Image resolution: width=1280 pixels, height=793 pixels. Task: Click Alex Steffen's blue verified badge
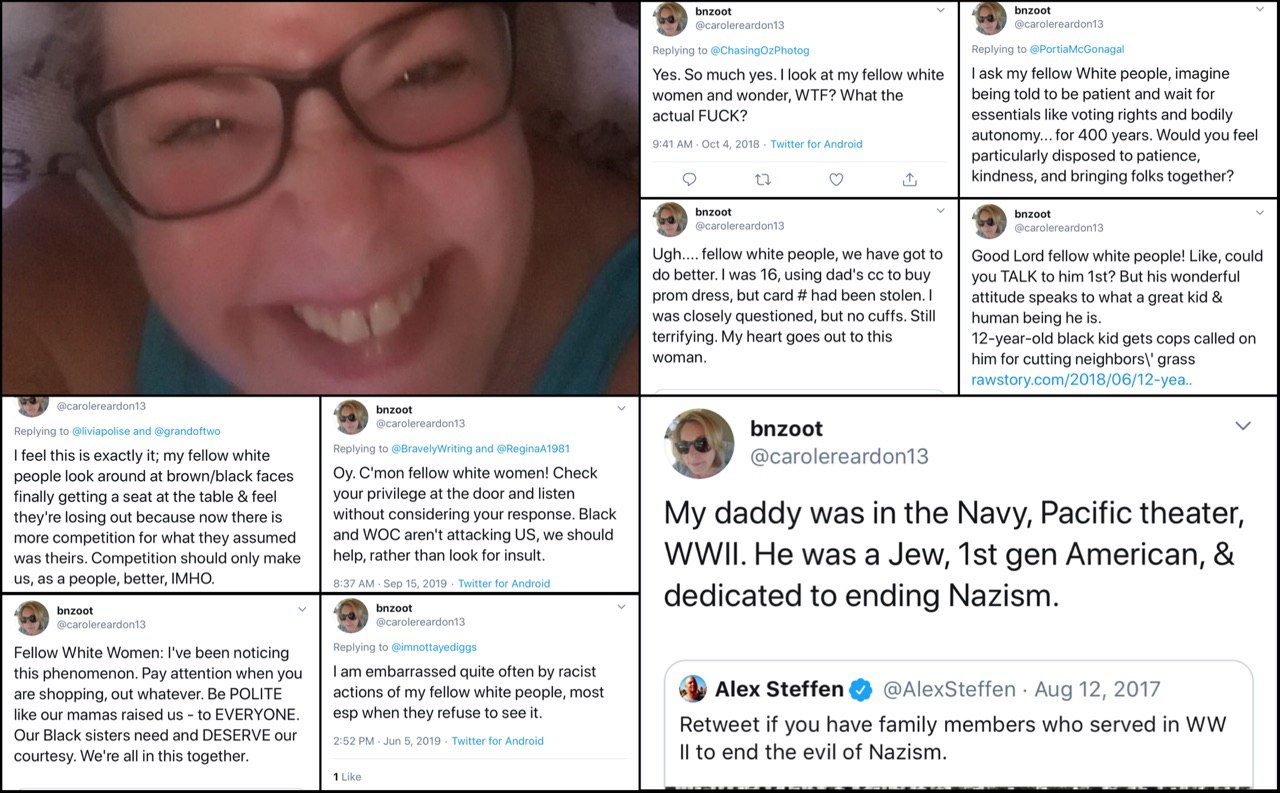tap(861, 690)
